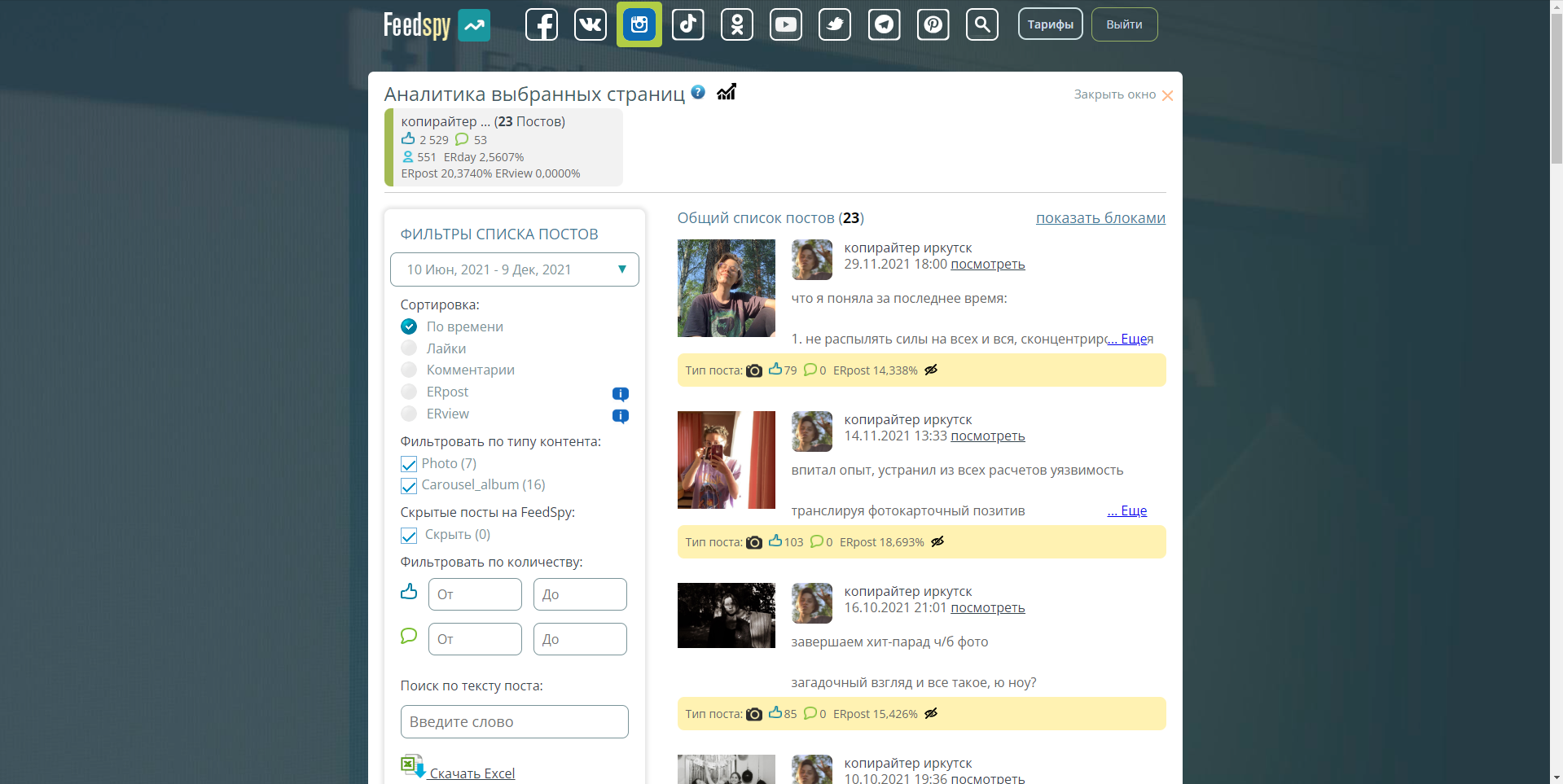Click the Скачать Excel link
The image size is (1563, 784).
[472, 773]
